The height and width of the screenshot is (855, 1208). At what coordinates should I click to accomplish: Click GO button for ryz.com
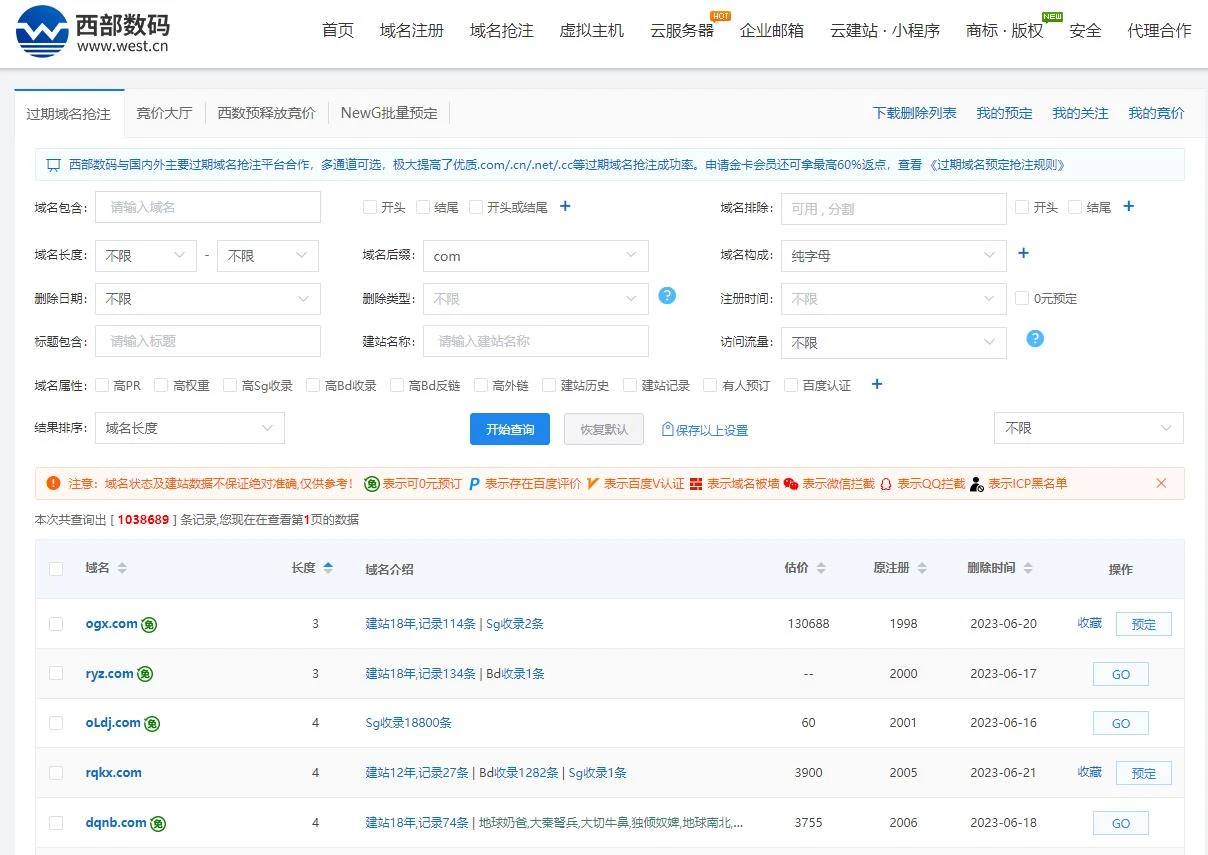pos(1121,674)
